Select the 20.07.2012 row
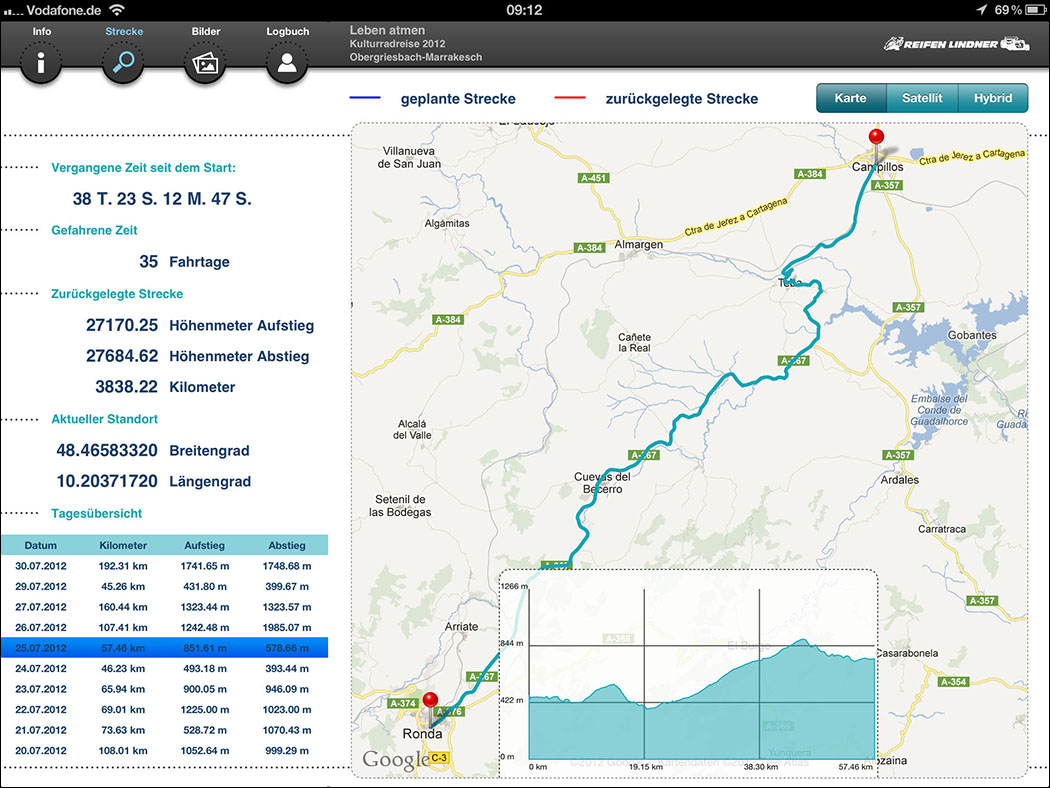 pyautogui.click(x=164, y=751)
